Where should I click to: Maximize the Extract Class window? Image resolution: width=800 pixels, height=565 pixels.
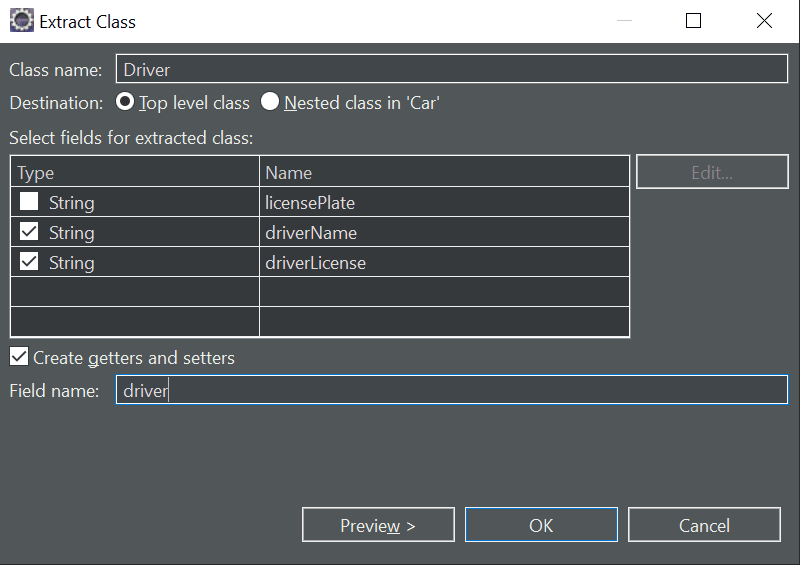pos(693,20)
